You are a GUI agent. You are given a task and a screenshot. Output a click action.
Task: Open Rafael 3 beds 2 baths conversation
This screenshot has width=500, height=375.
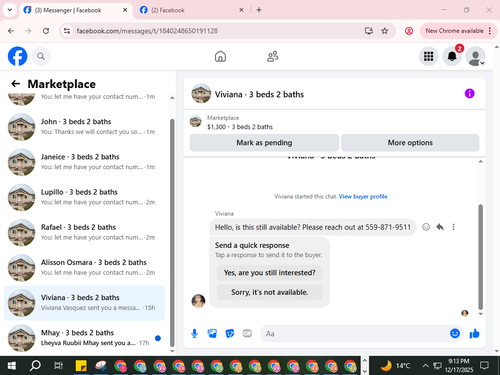tap(84, 232)
